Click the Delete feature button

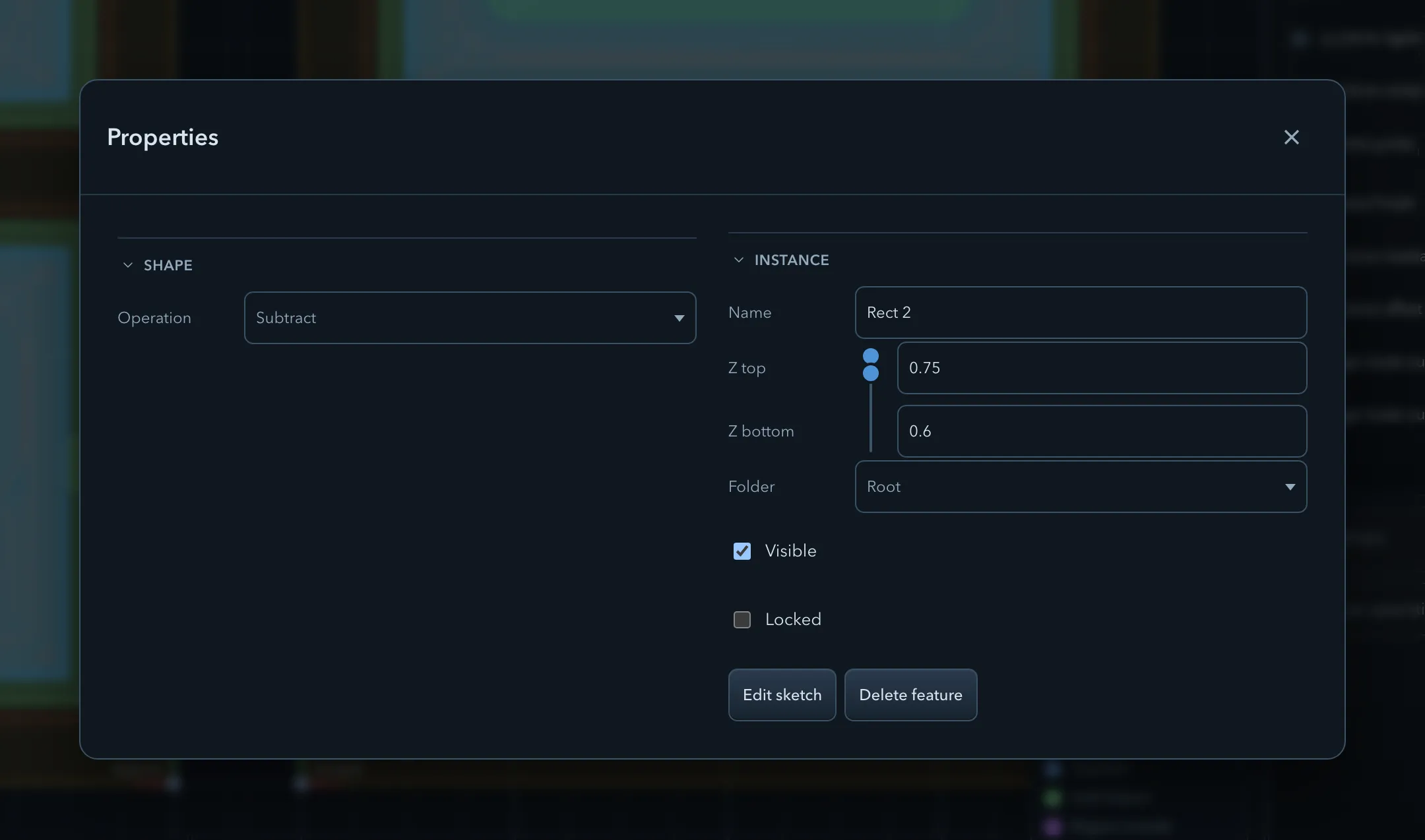pos(910,695)
